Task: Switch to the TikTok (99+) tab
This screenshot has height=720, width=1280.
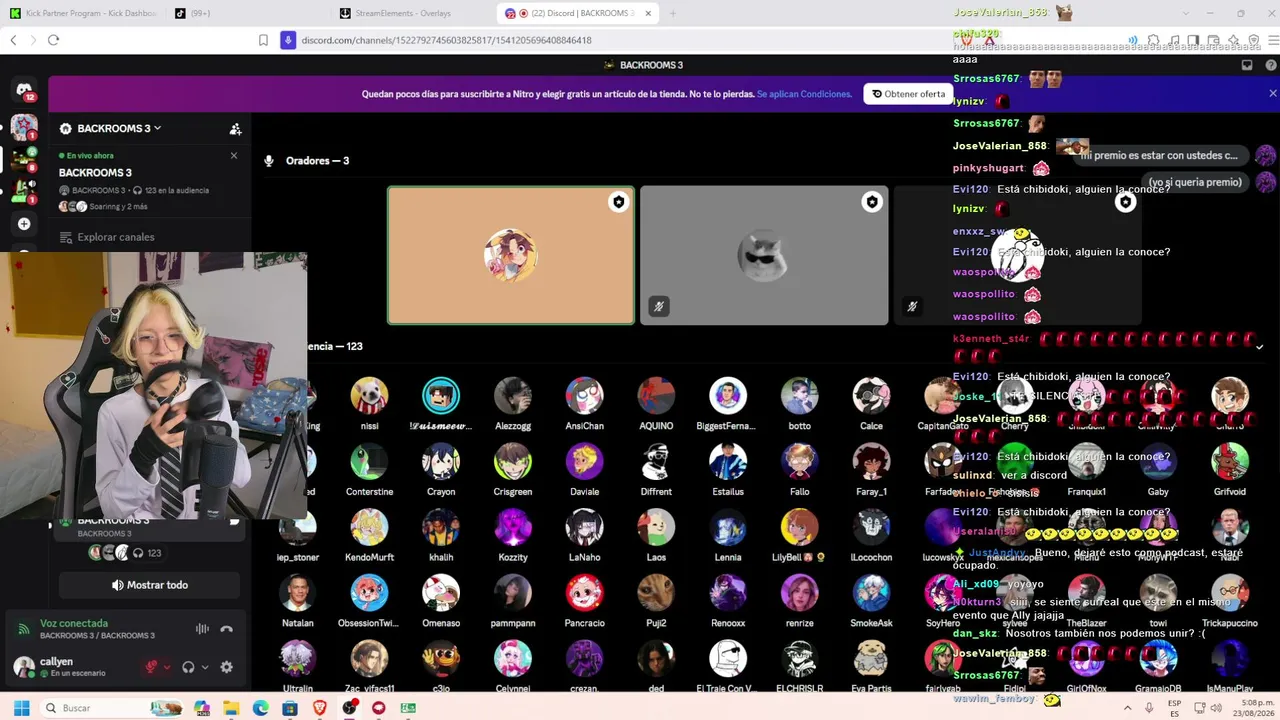Action: pos(247,14)
